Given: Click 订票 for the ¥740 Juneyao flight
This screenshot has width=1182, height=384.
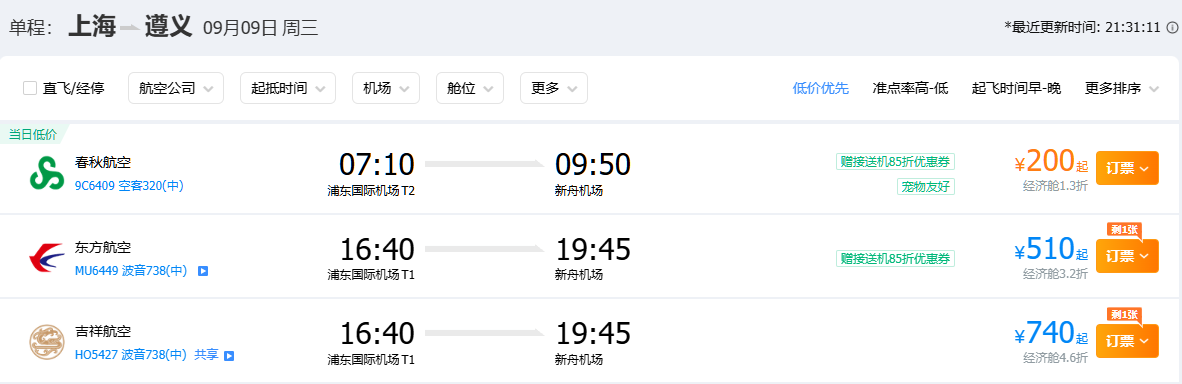Looking at the screenshot, I should click(x=1127, y=341).
